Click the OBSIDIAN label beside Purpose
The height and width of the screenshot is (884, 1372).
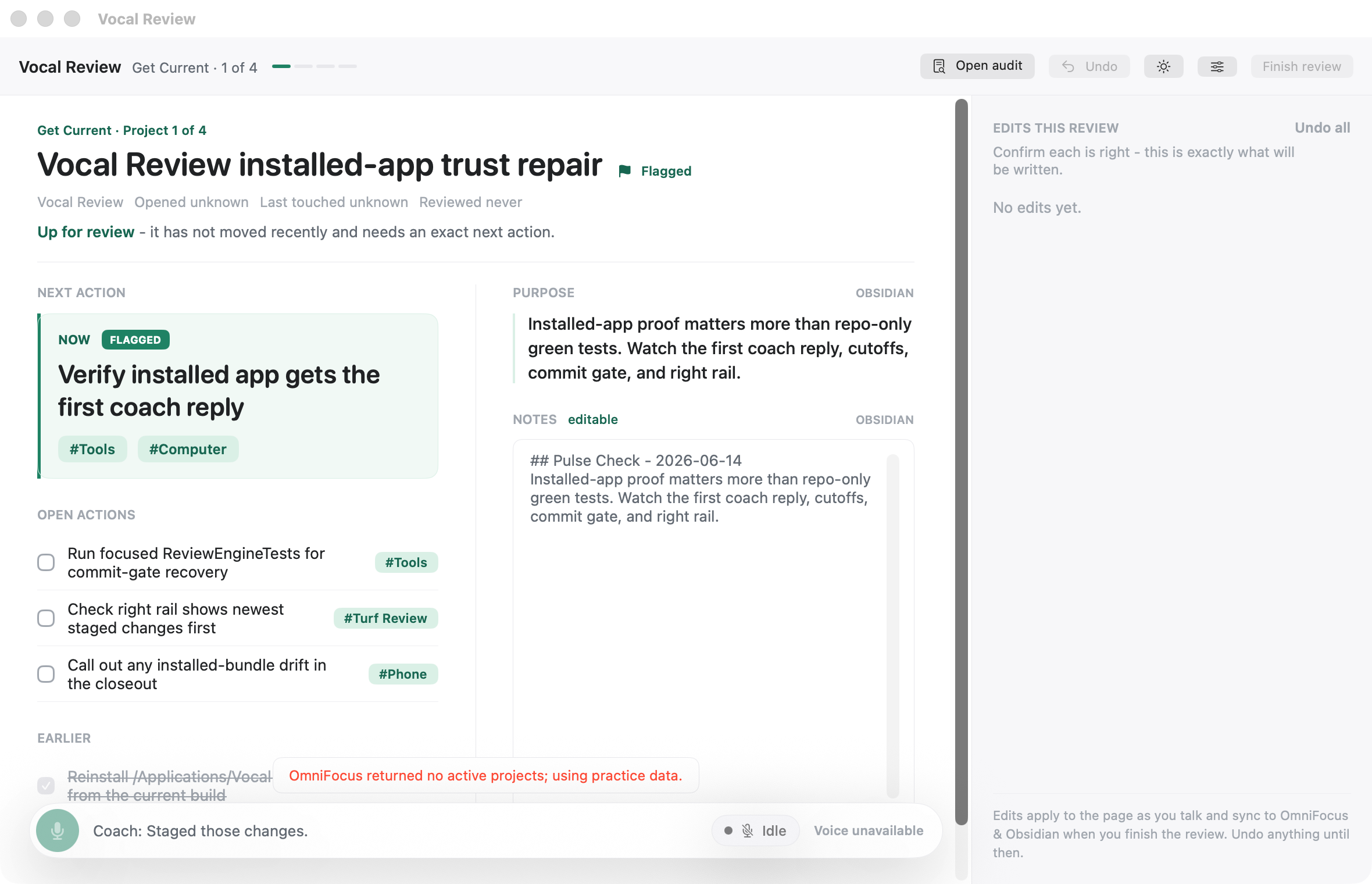pos(884,293)
